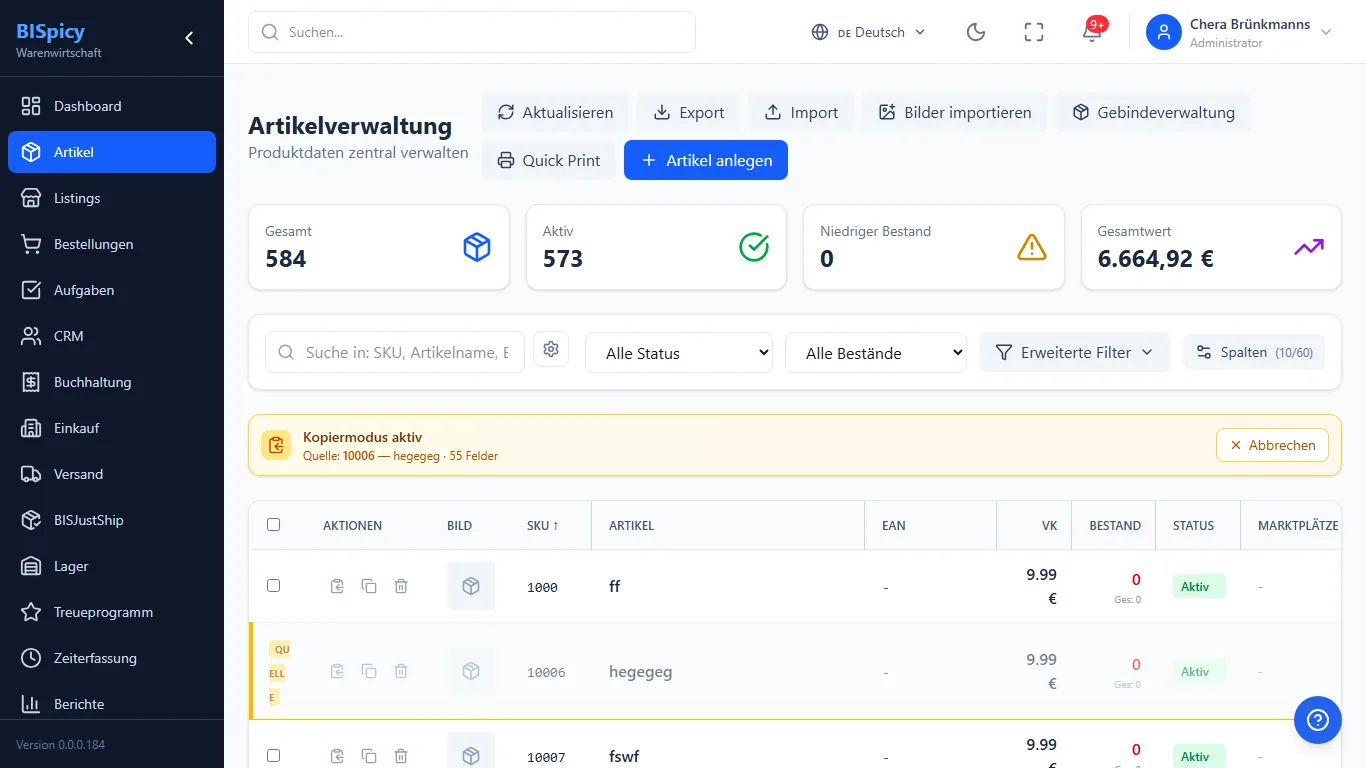Open the Spalten (10/60) column chooser

pos(1254,352)
